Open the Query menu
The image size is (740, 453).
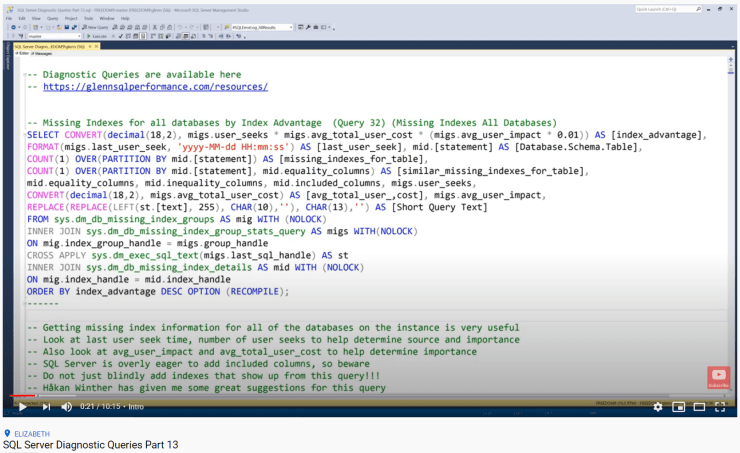pyautogui.click(x=52, y=18)
